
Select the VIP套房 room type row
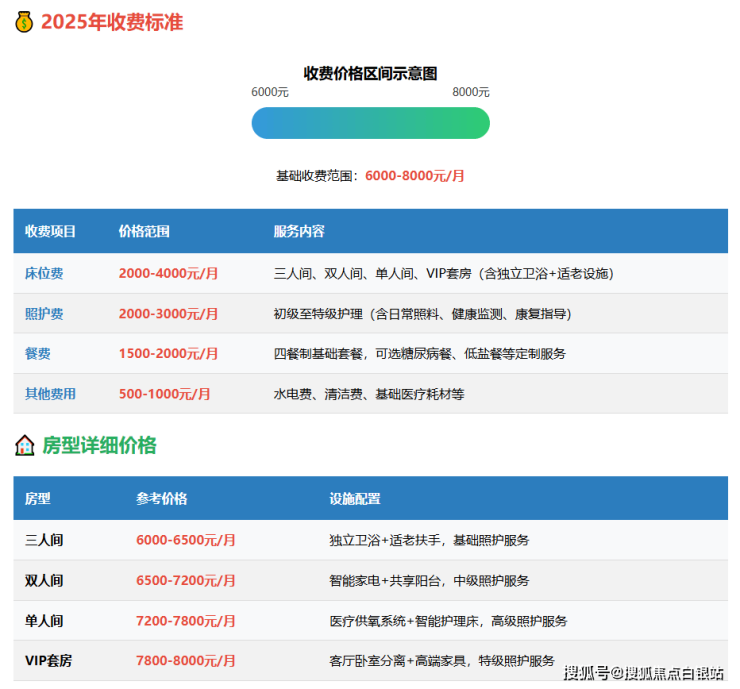point(48,661)
